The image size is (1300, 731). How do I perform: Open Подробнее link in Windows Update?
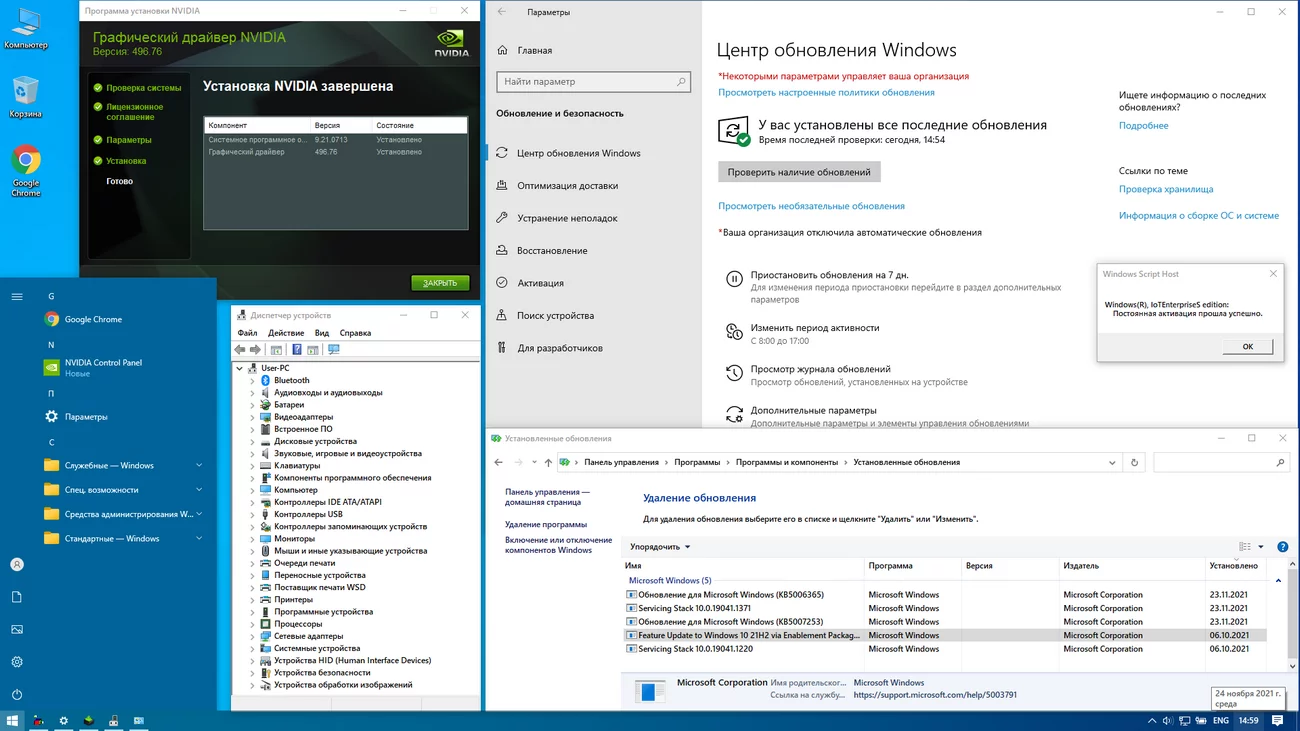point(1143,126)
